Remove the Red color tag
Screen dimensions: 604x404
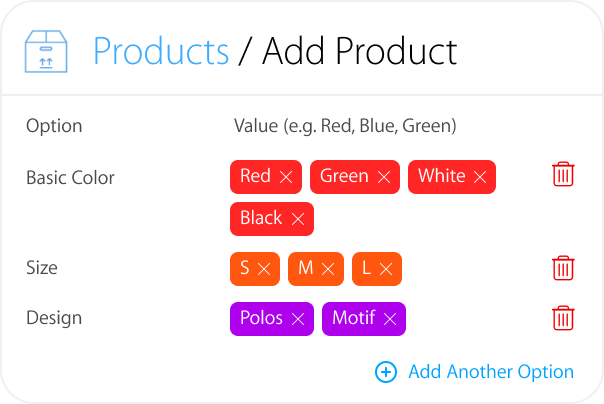(286, 177)
